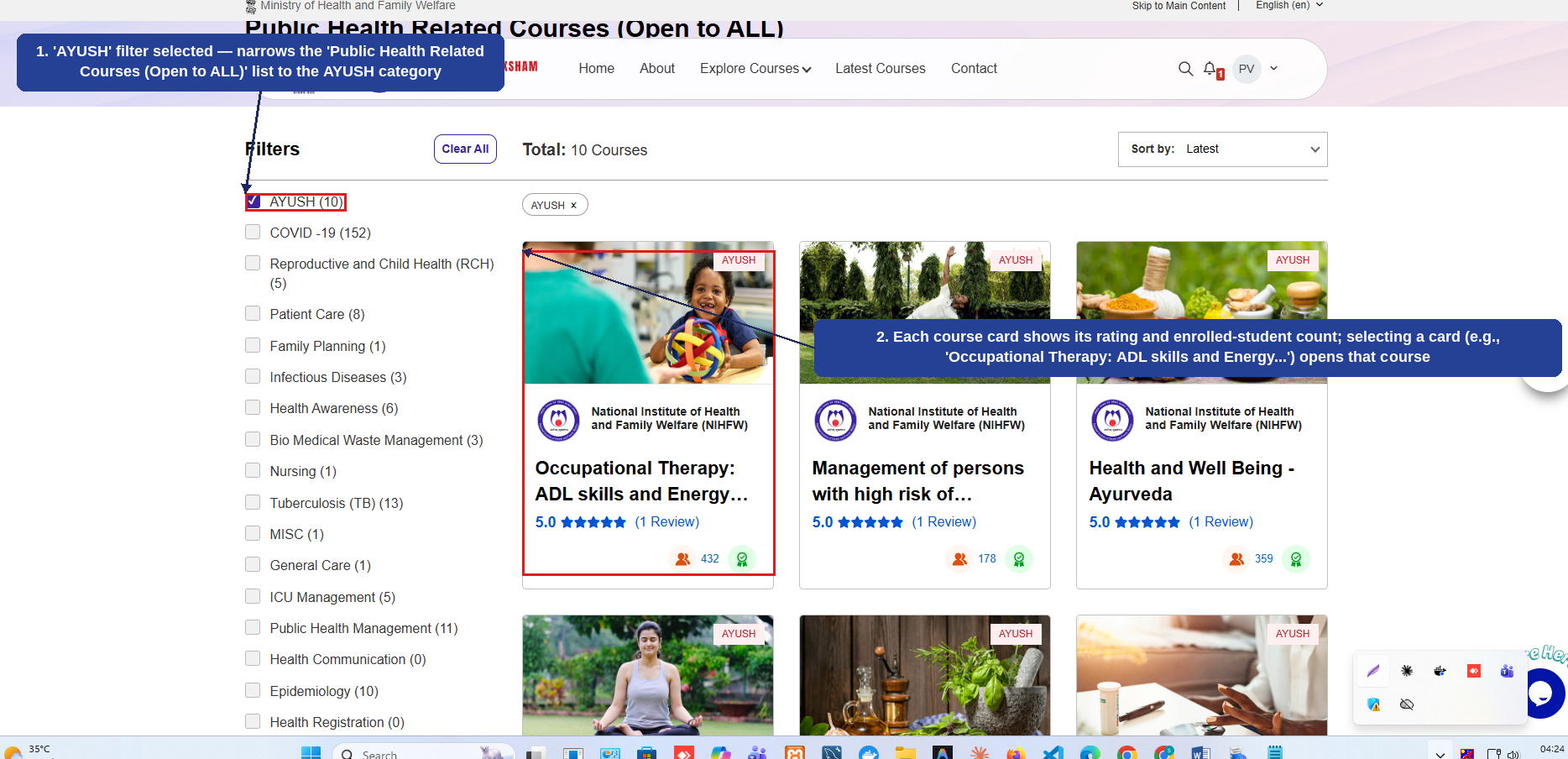Screen dimensions: 1568x759
Task: Open Management of persons with high risk course
Action: (x=918, y=481)
